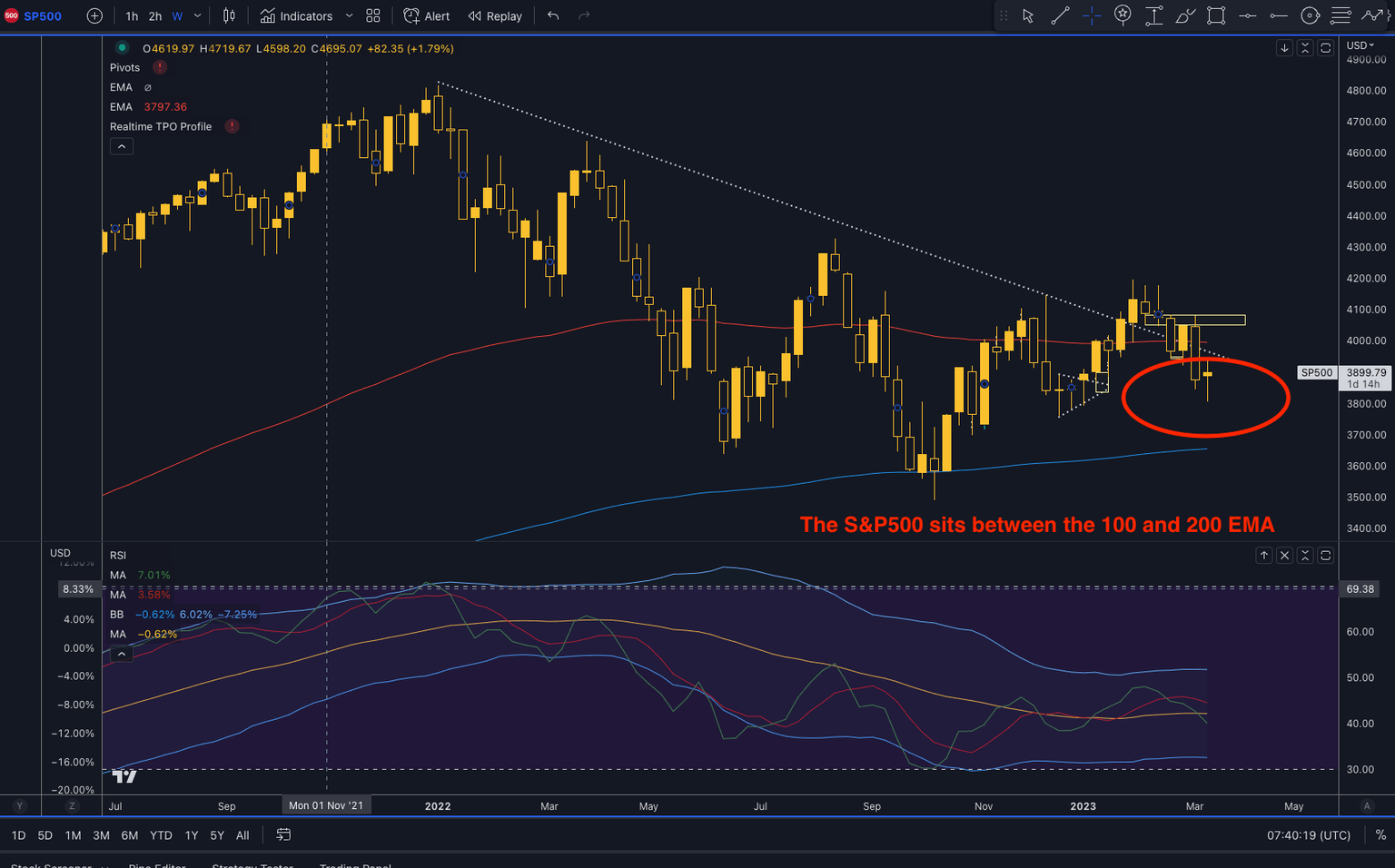The width and height of the screenshot is (1395, 868).
Task: Set range to 1Y
Action: pos(192,835)
